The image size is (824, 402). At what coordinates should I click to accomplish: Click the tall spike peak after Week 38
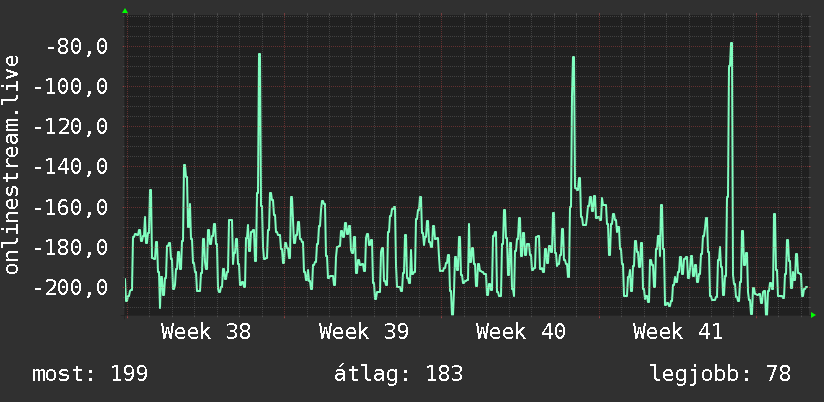260,54
